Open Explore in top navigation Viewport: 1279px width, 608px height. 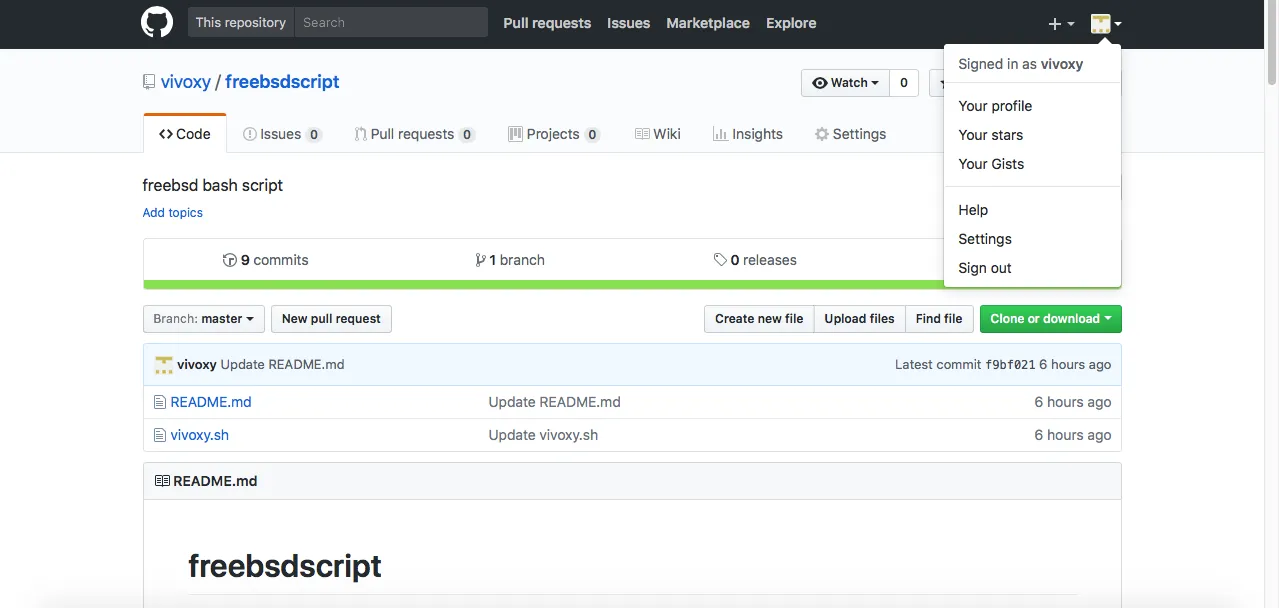[x=791, y=23]
